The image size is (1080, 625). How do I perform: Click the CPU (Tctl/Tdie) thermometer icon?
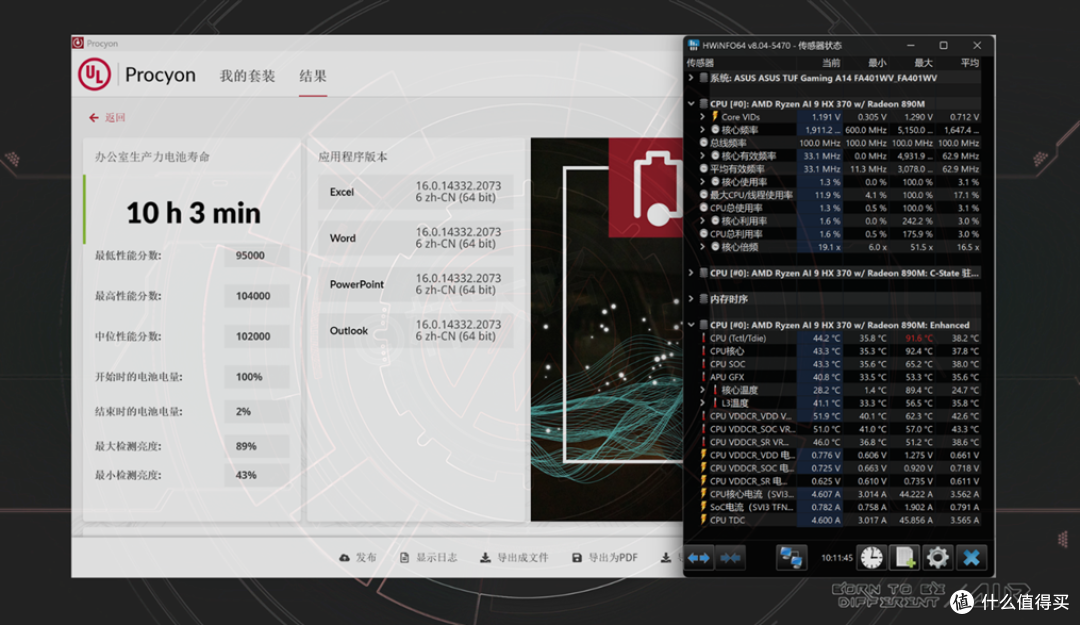tap(703, 338)
